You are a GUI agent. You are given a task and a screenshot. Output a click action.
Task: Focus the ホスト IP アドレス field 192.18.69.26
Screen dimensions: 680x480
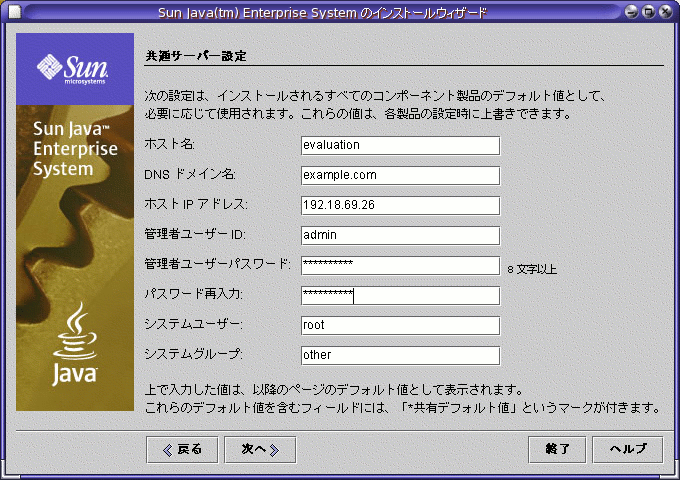pyautogui.click(x=400, y=206)
